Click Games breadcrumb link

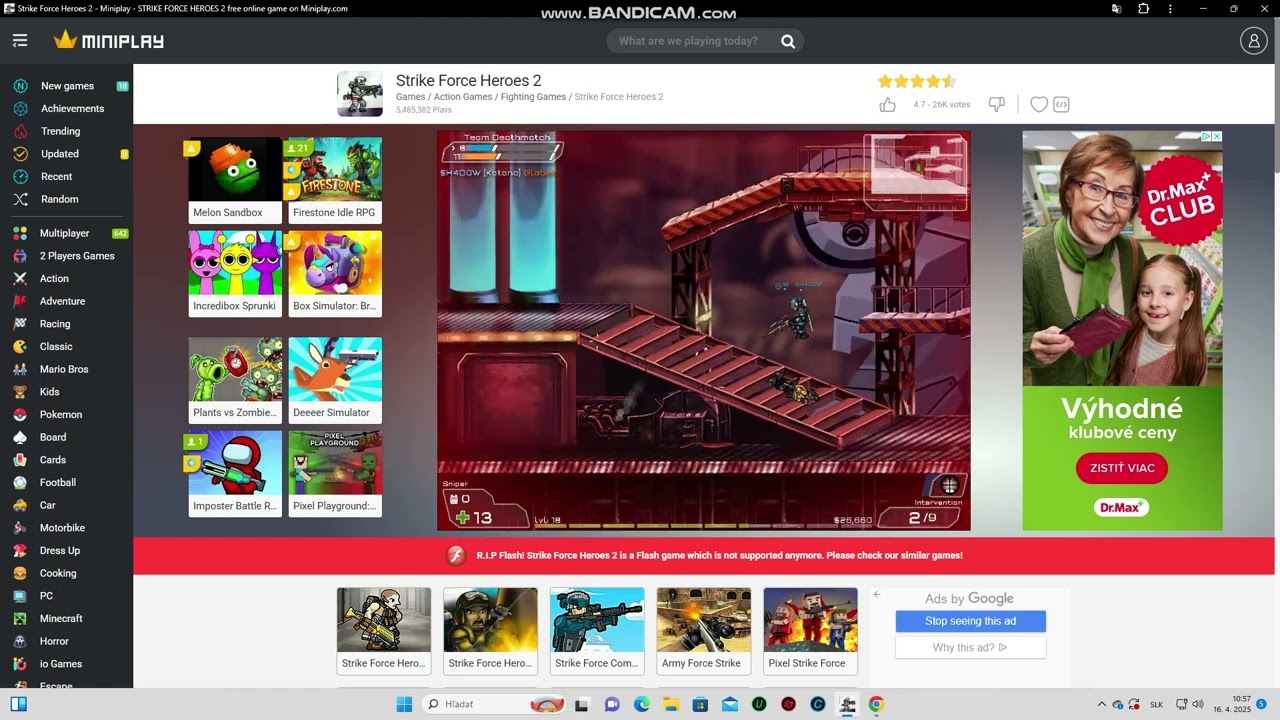[410, 97]
